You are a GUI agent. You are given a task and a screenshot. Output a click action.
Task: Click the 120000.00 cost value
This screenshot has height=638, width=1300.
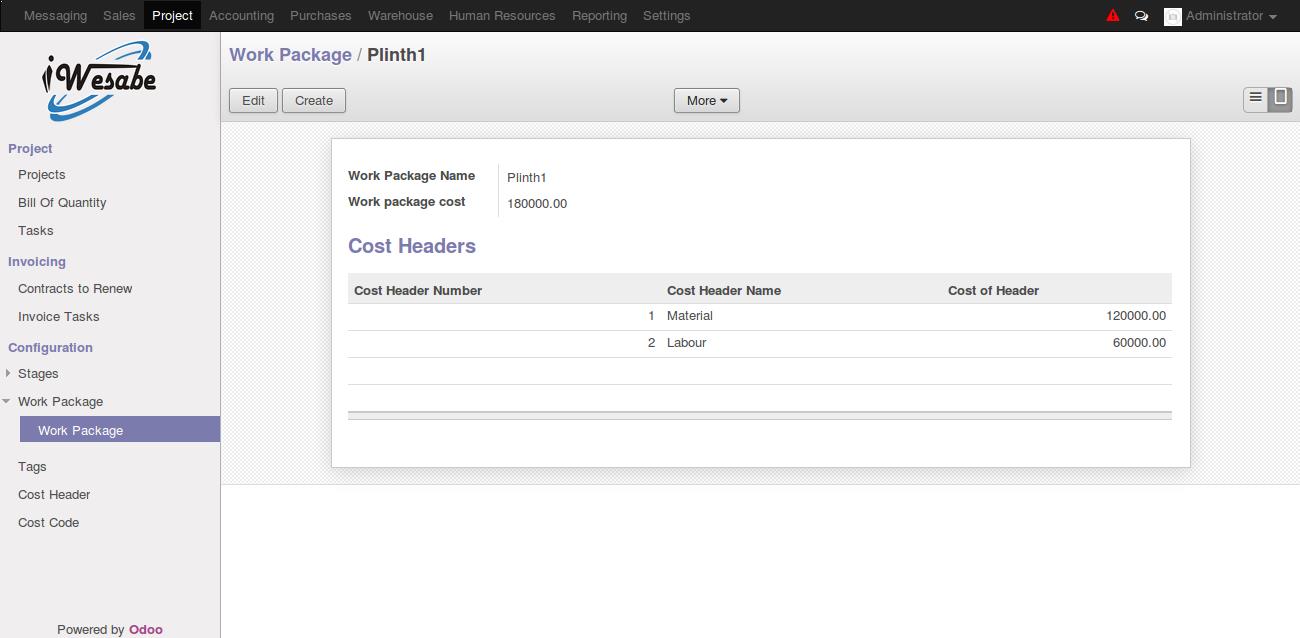coord(1136,316)
